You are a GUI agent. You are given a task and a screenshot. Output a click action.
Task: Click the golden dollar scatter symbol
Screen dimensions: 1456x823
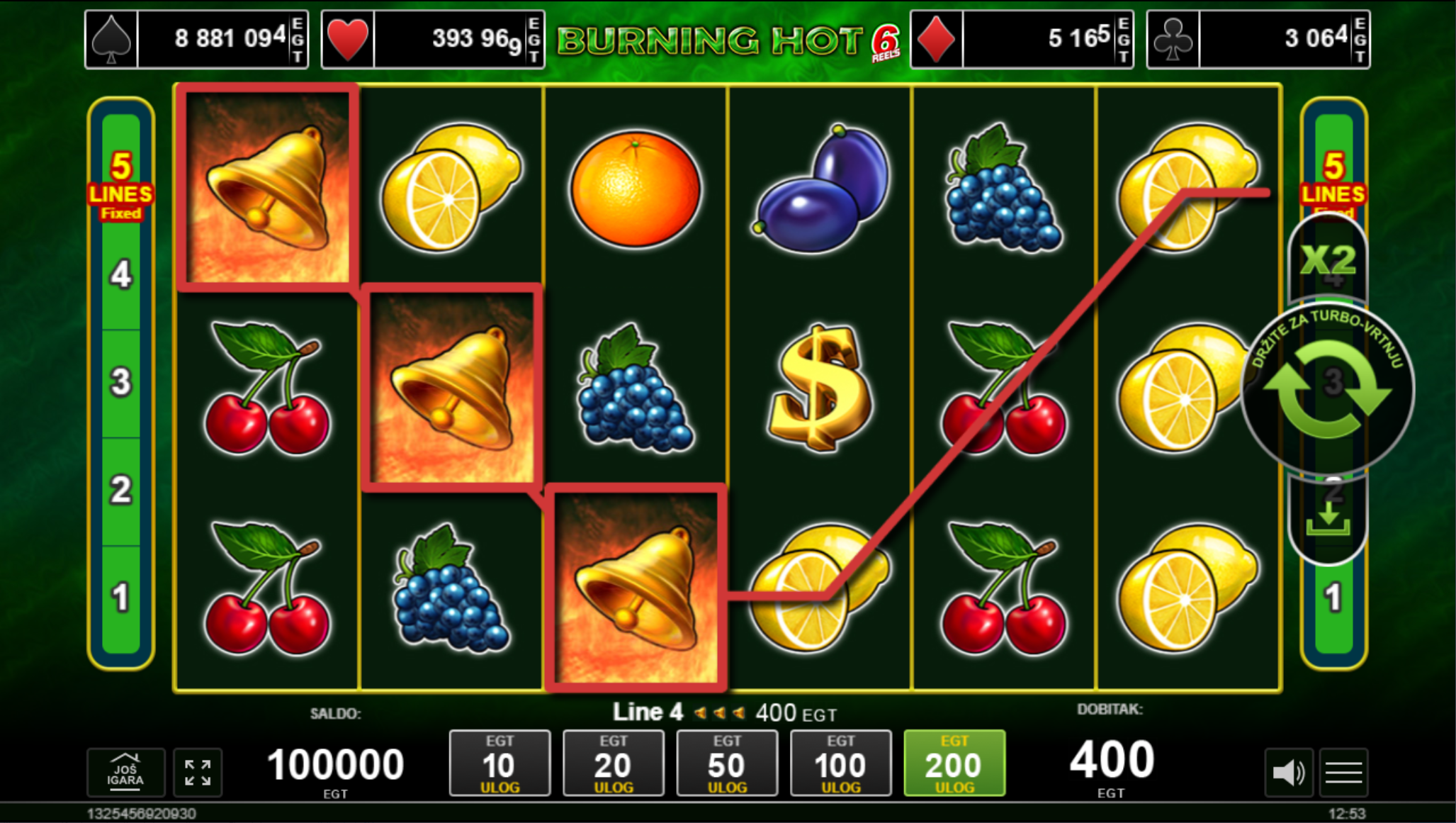pyautogui.click(x=820, y=388)
